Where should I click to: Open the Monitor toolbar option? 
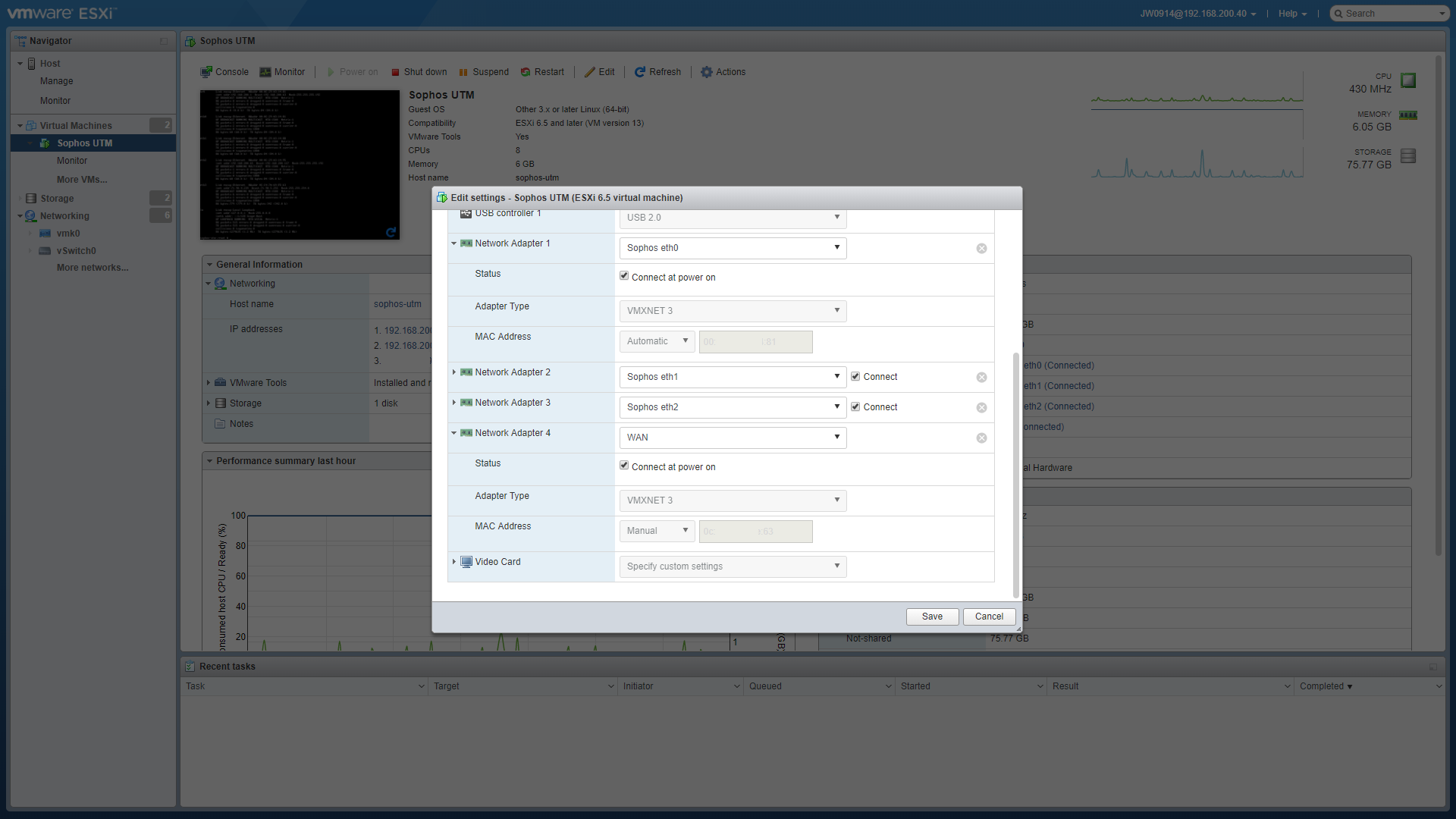[x=282, y=72]
